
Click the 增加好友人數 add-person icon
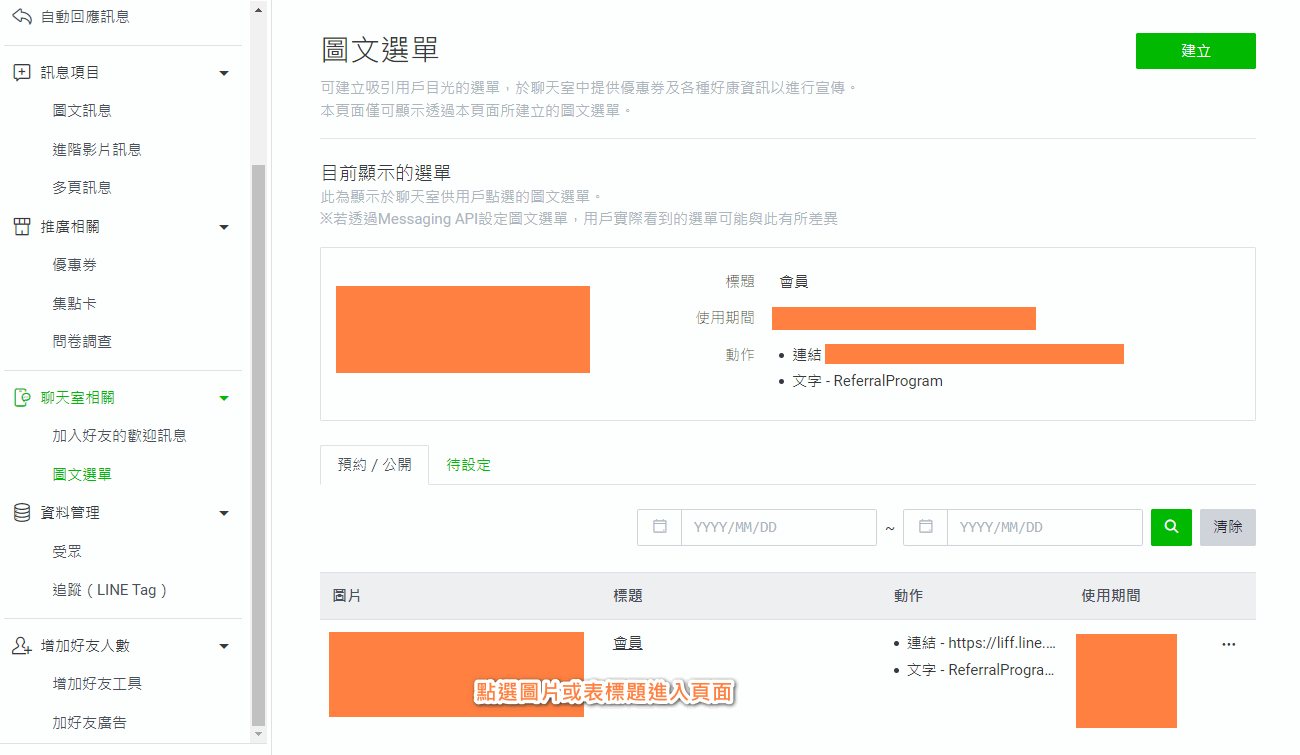(x=22, y=646)
